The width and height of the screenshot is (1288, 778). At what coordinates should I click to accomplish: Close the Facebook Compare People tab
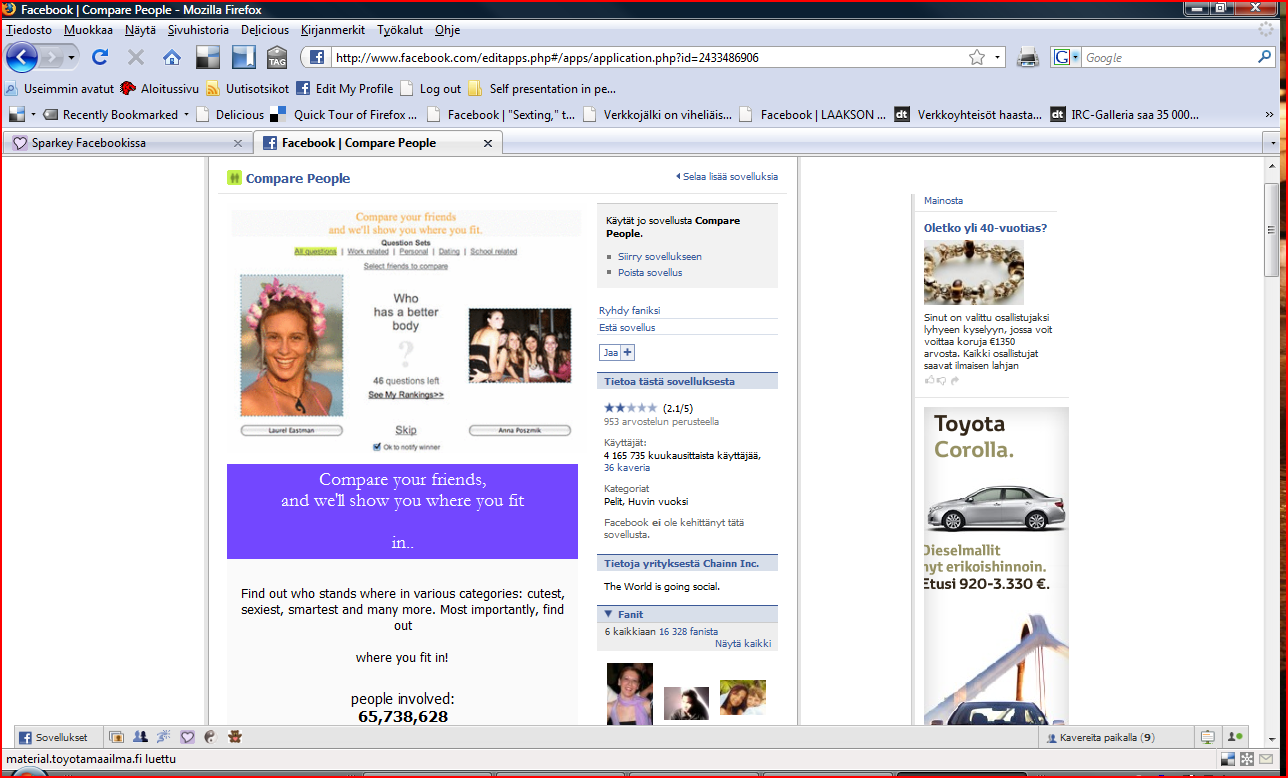coord(488,143)
